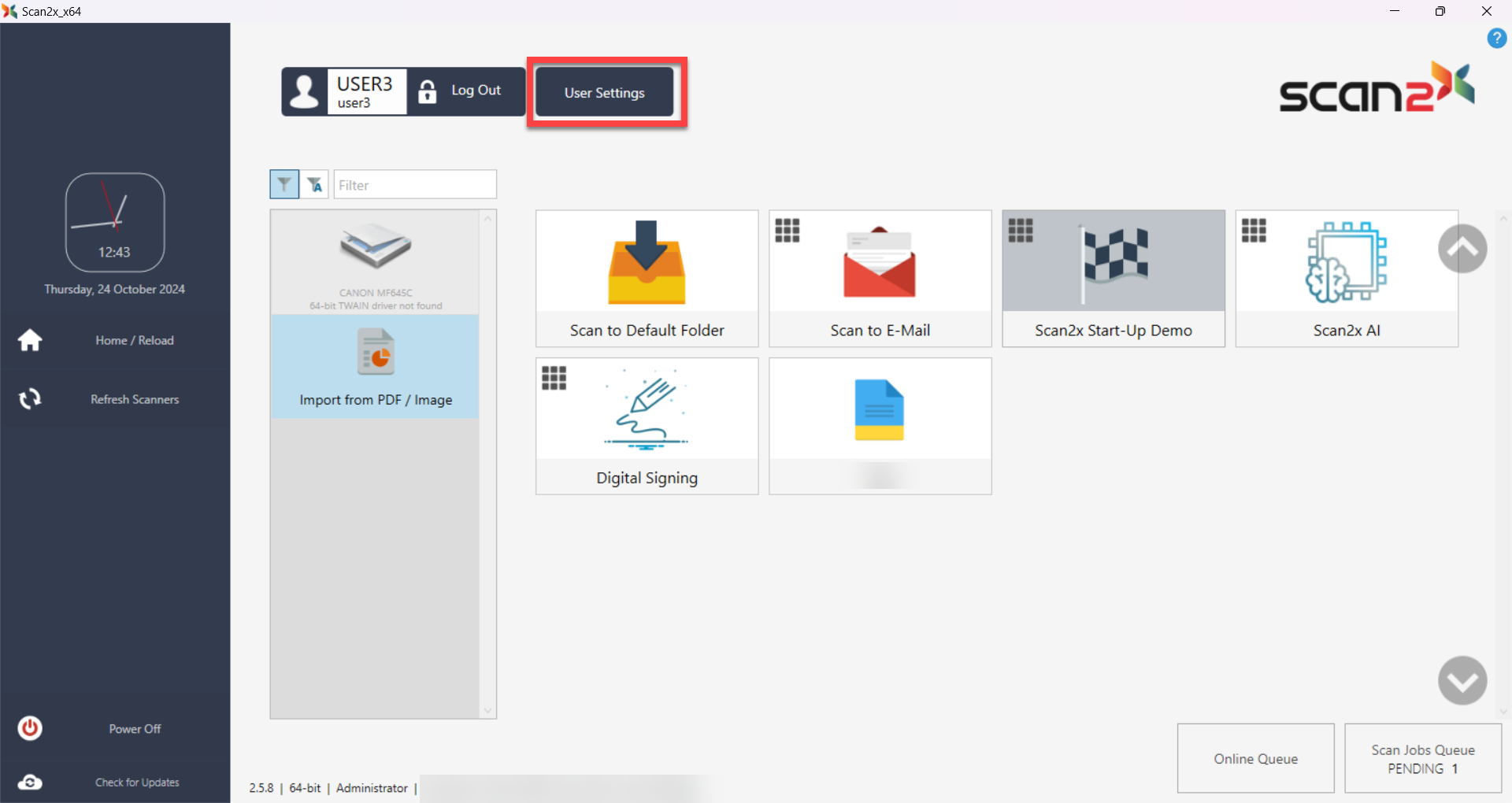Click the Refresh Scanners arrows icon

tap(30, 399)
